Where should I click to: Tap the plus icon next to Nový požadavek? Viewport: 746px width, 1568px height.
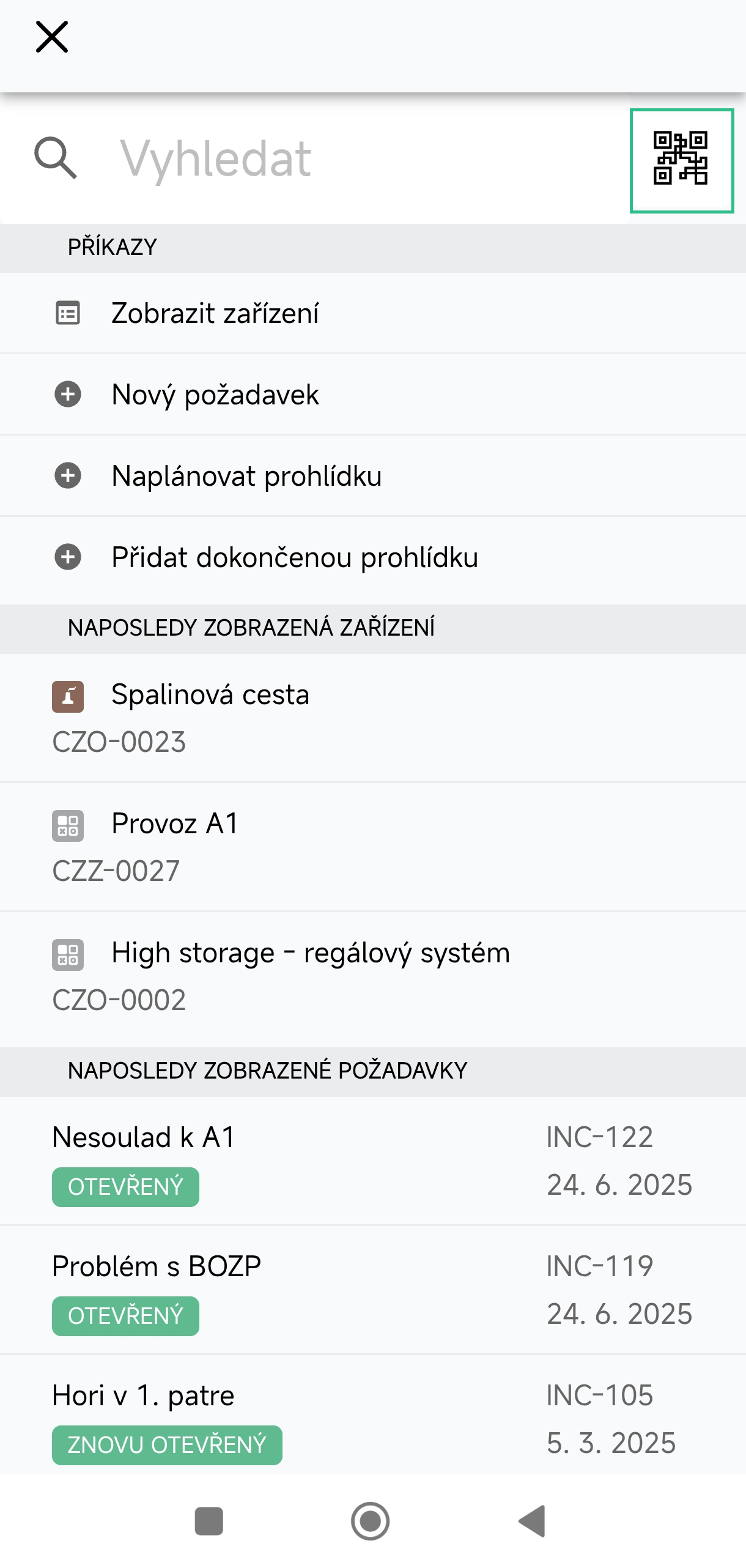coord(68,395)
